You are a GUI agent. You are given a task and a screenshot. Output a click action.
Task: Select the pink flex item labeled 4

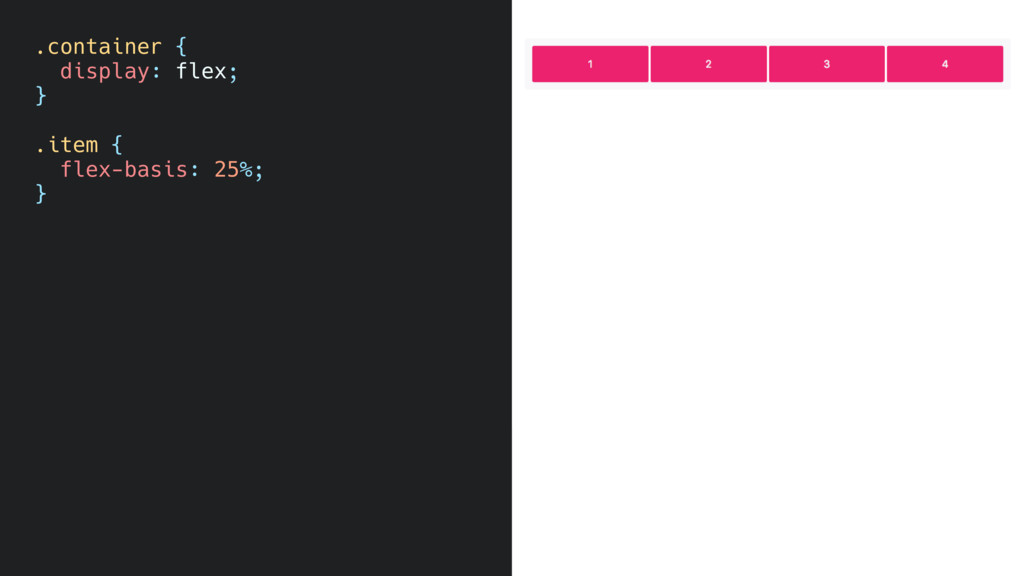tap(945, 64)
